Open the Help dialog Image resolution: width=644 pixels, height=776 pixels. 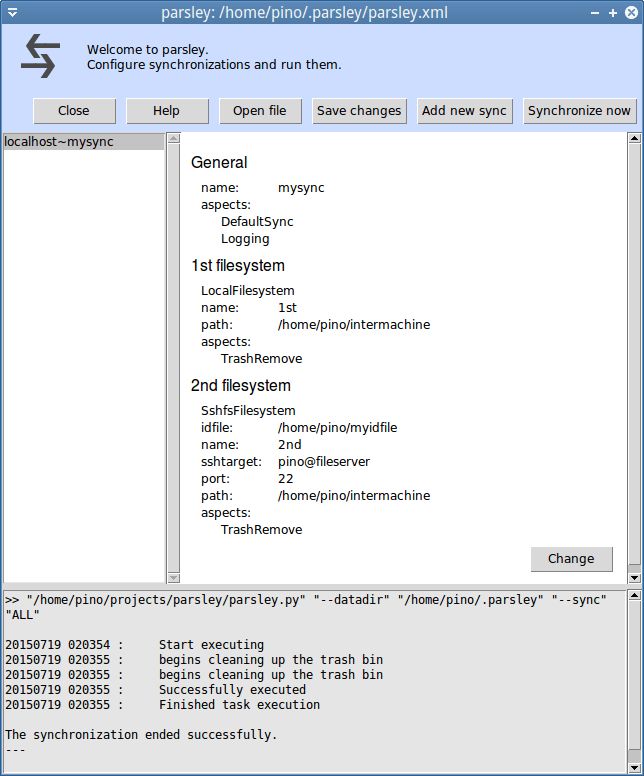pyautogui.click(x=166, y=111)
